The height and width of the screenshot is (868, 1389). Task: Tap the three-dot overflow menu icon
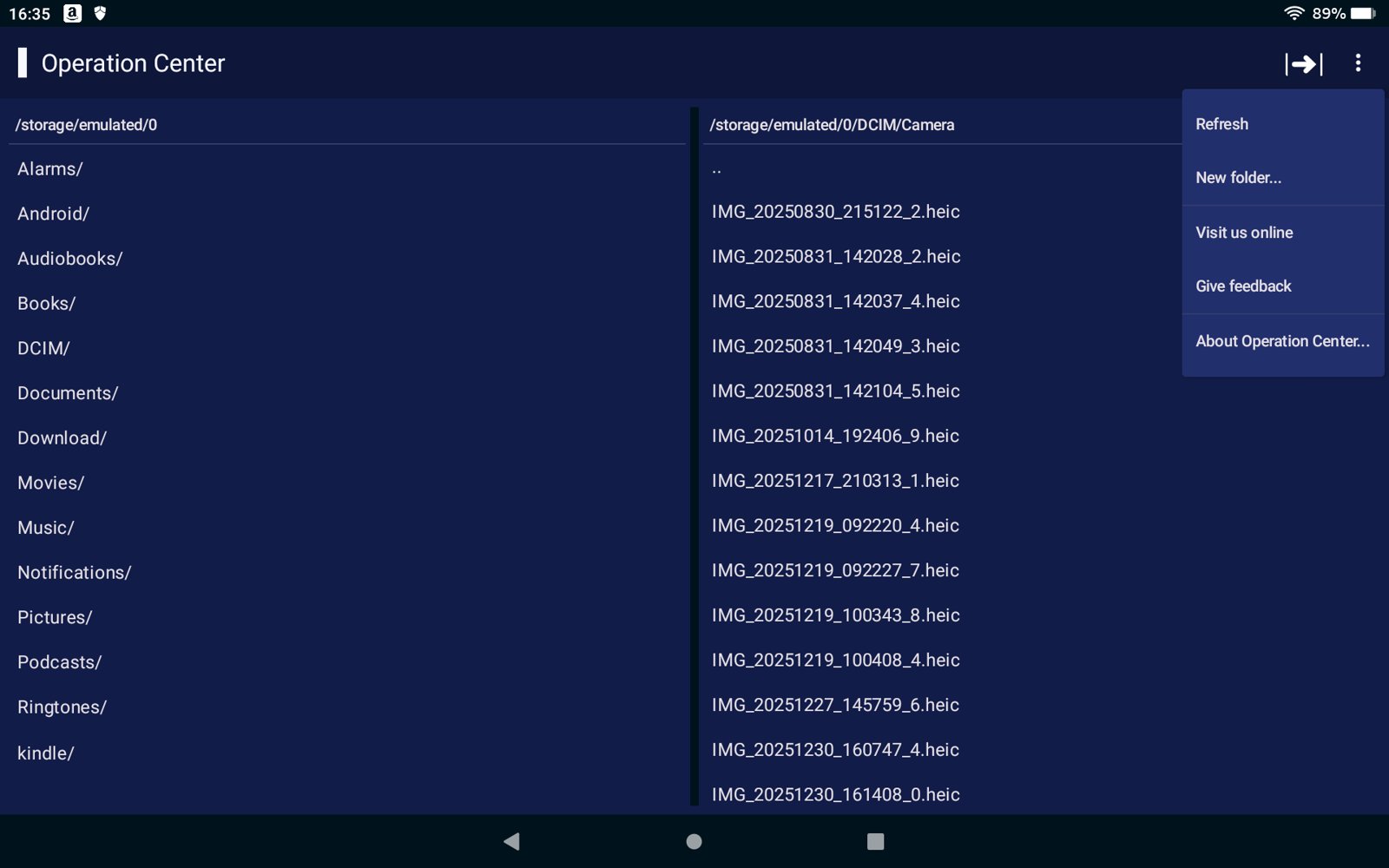pyautogui.click(x=1358, y=63)
